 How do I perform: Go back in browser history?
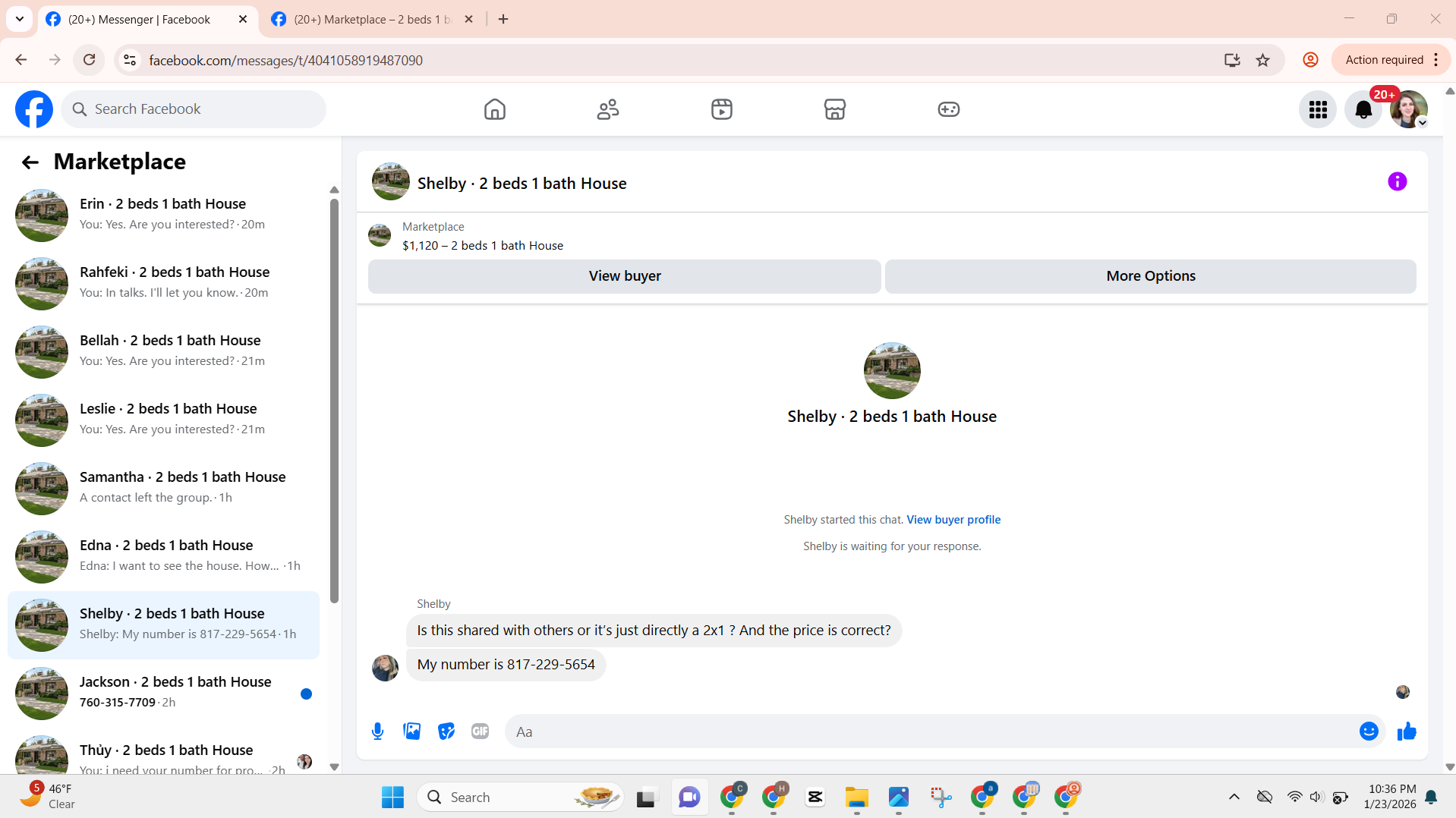coord(20,60)
